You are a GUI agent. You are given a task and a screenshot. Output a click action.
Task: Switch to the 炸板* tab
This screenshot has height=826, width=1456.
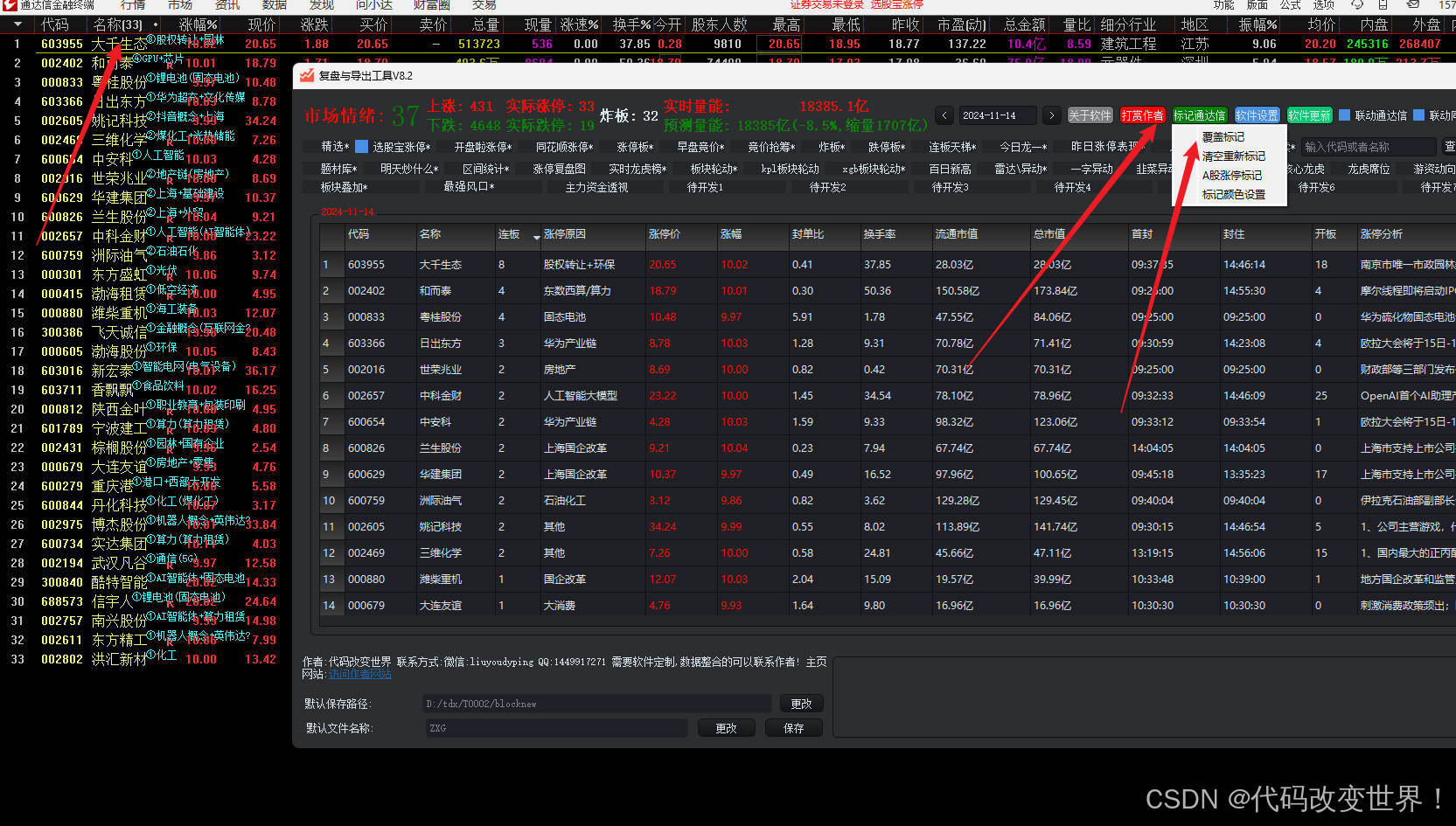click(832, 147)
